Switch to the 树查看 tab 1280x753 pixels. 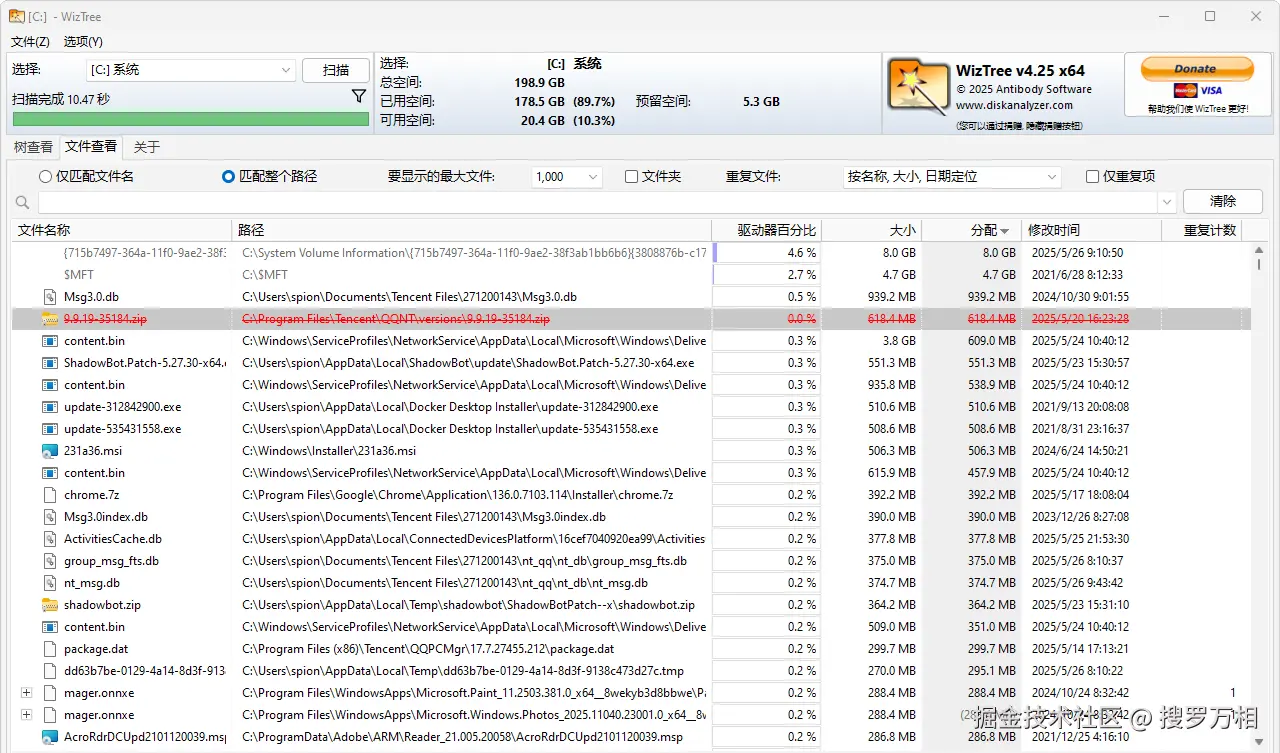[33, 147]
